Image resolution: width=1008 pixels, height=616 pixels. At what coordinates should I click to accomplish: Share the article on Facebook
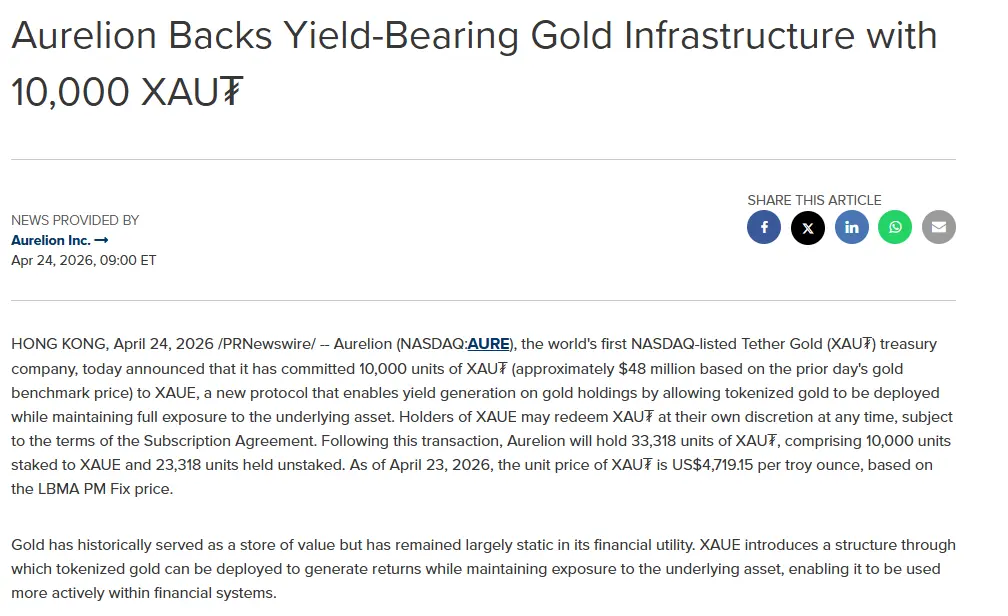pos(764,227)
